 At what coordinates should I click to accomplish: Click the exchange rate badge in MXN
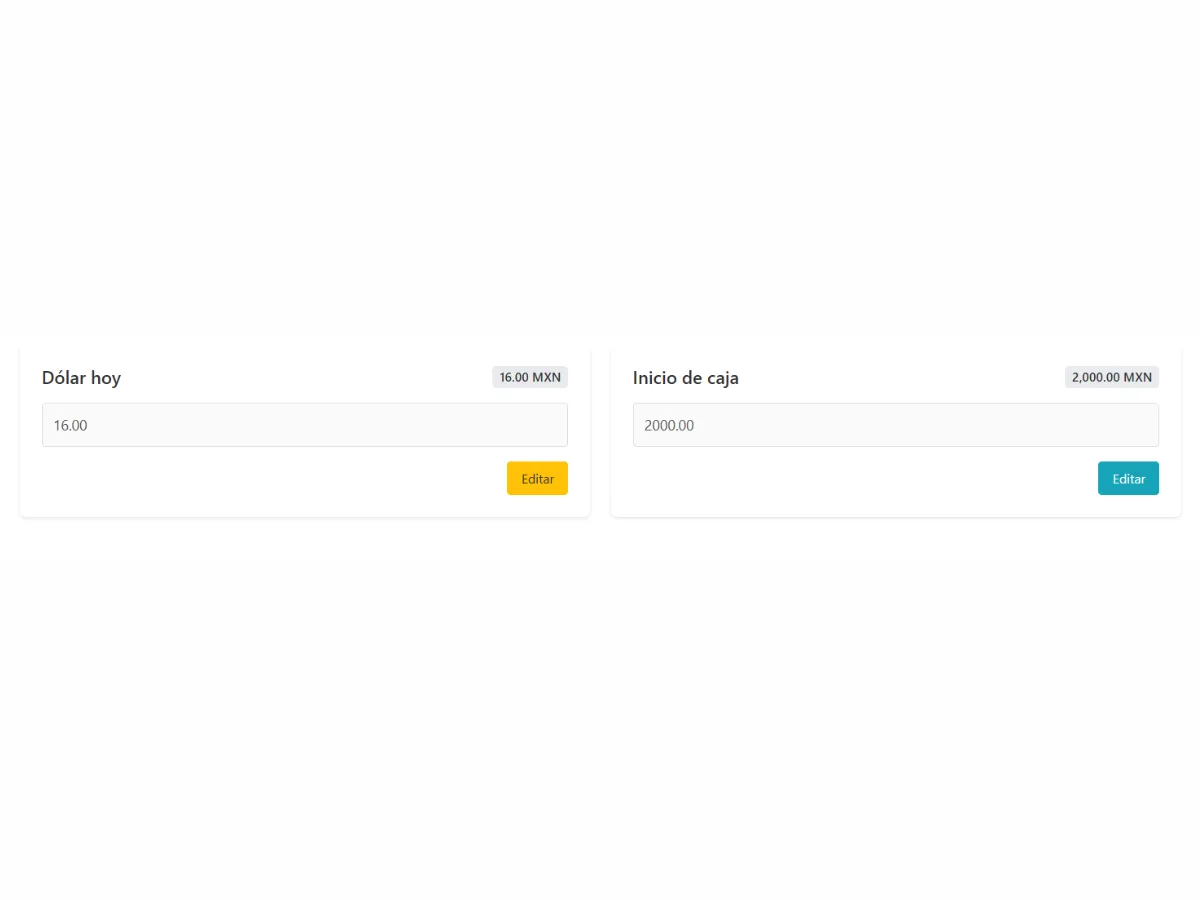[530, 377]
